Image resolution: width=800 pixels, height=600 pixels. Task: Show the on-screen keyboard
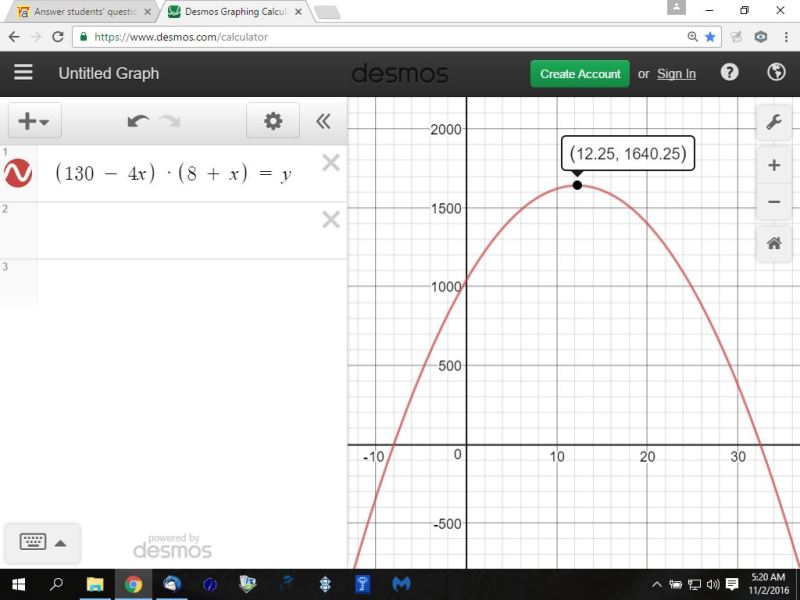coord(33,541)
